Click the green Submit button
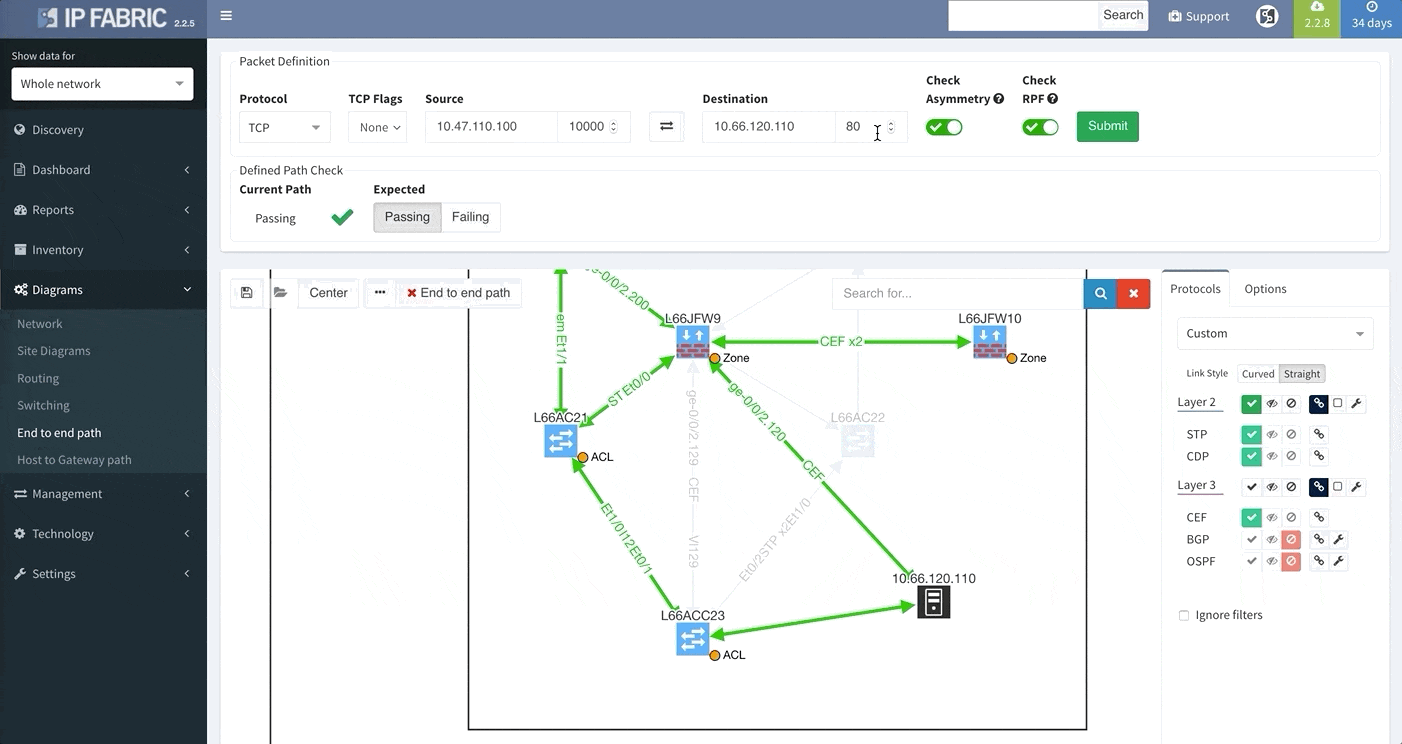This screenshot has width=1402, height=744. (1107, 126)
